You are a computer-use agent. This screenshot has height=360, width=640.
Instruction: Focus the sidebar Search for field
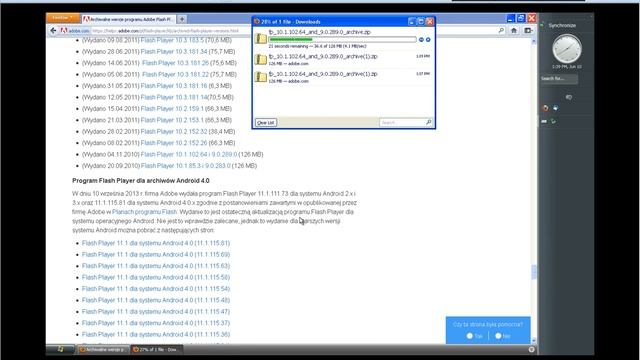(x=559, y=78)
